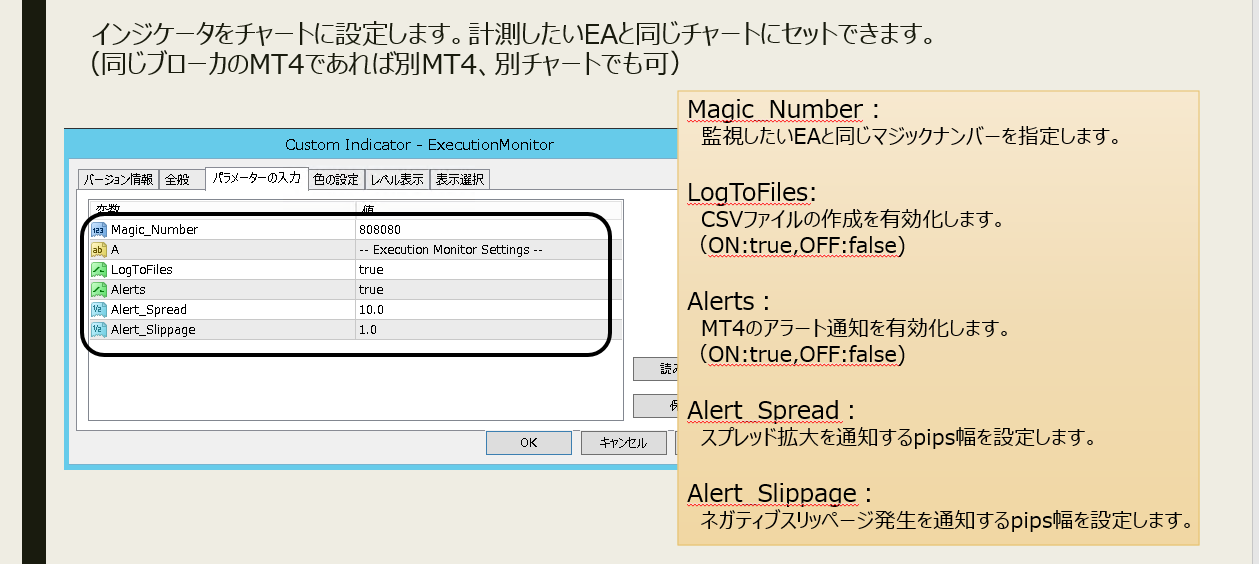Click the Alert_Spread double type icon
The height and width of the screenshot is (564, 1259).
click(x=98, y=310)
